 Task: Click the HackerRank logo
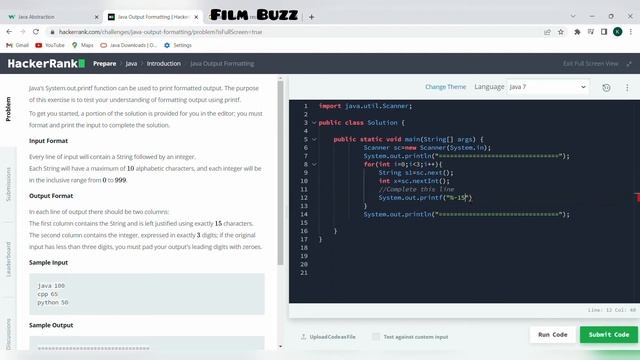click(x=46, y=63)
